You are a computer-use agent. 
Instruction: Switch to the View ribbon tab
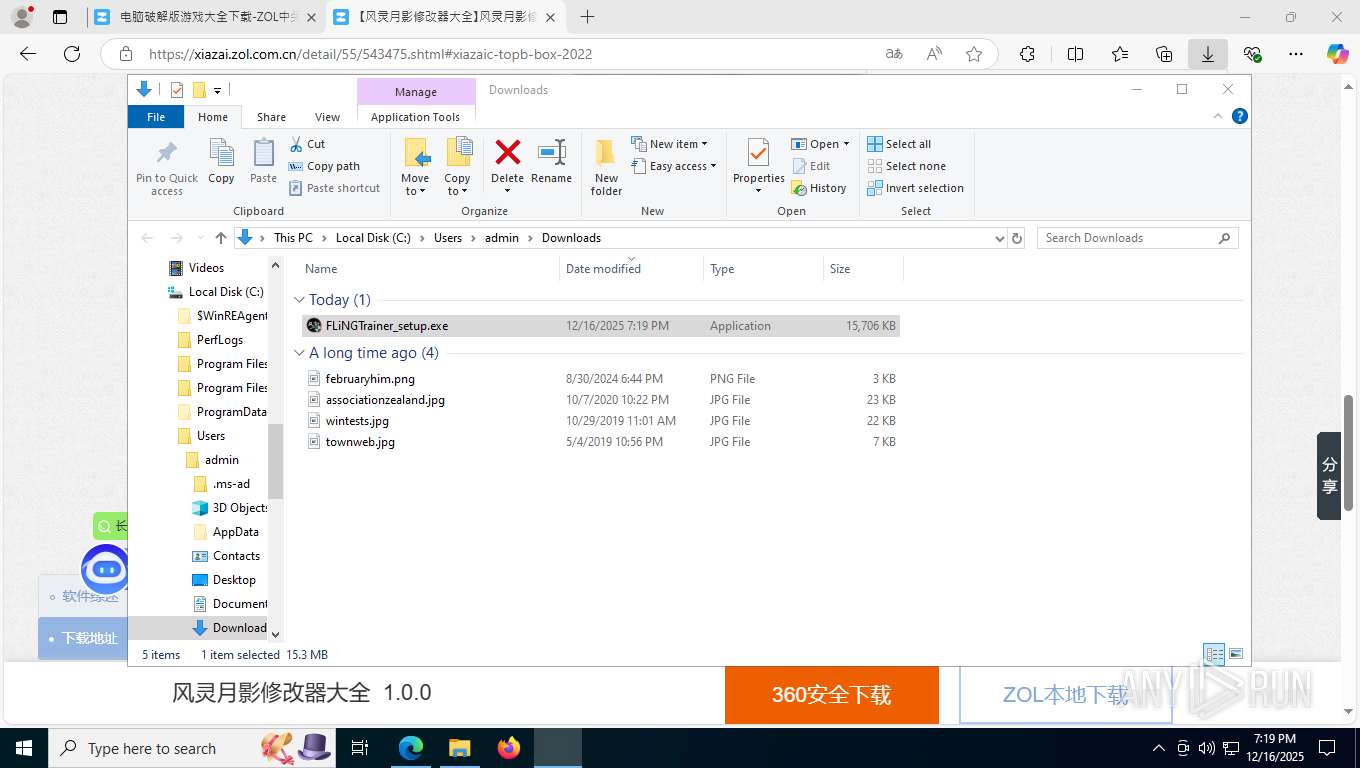328,117
